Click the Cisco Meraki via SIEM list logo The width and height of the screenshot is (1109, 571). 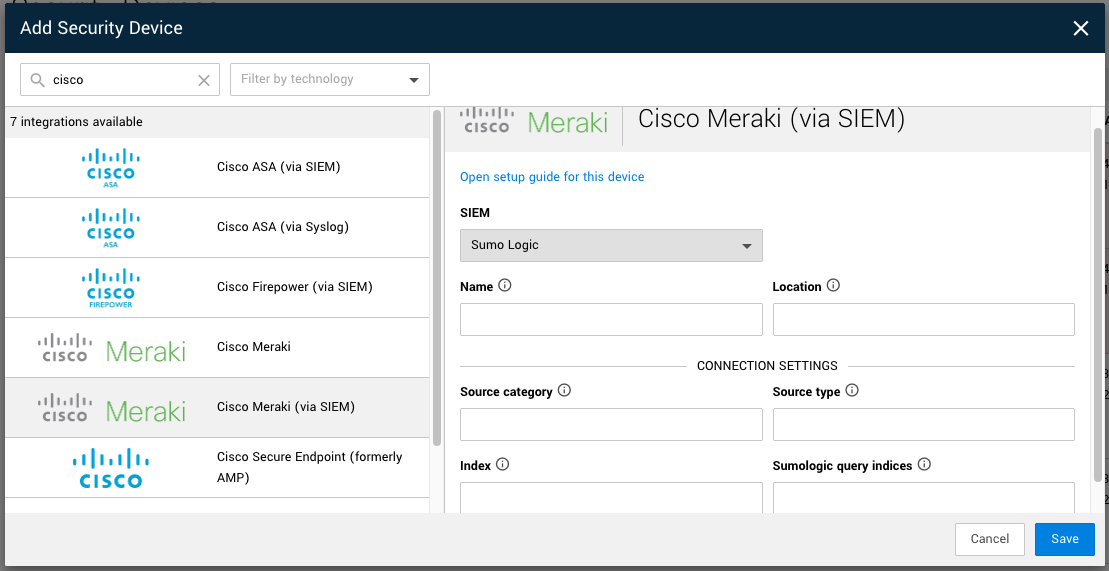(112, 408)
